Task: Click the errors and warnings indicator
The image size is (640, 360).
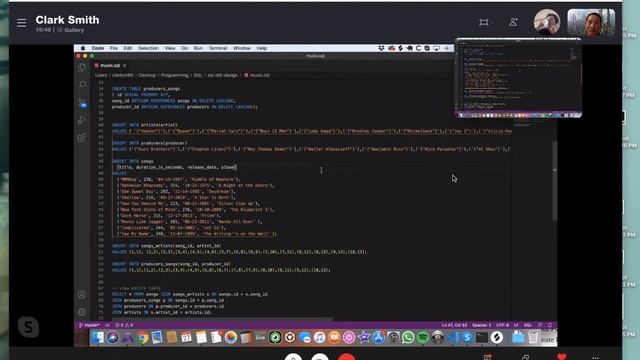Action: coord(124,325)
